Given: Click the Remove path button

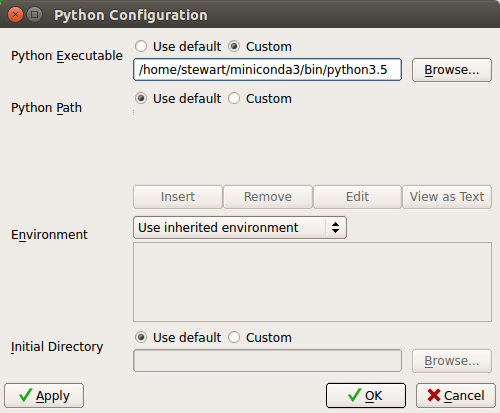Looking at the screenshot, I should pyautogui.click(x=268, y=197).
